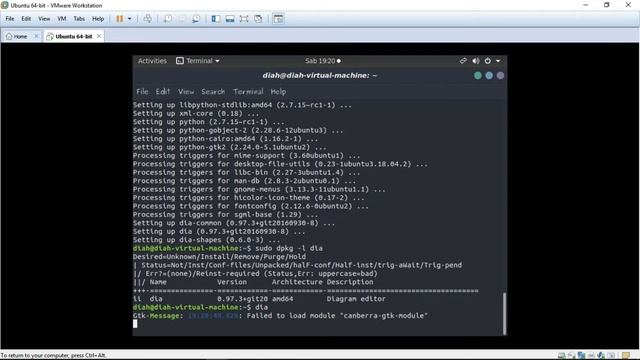
Task: Click the console view icon in toolbar
Action: [278, 19]
